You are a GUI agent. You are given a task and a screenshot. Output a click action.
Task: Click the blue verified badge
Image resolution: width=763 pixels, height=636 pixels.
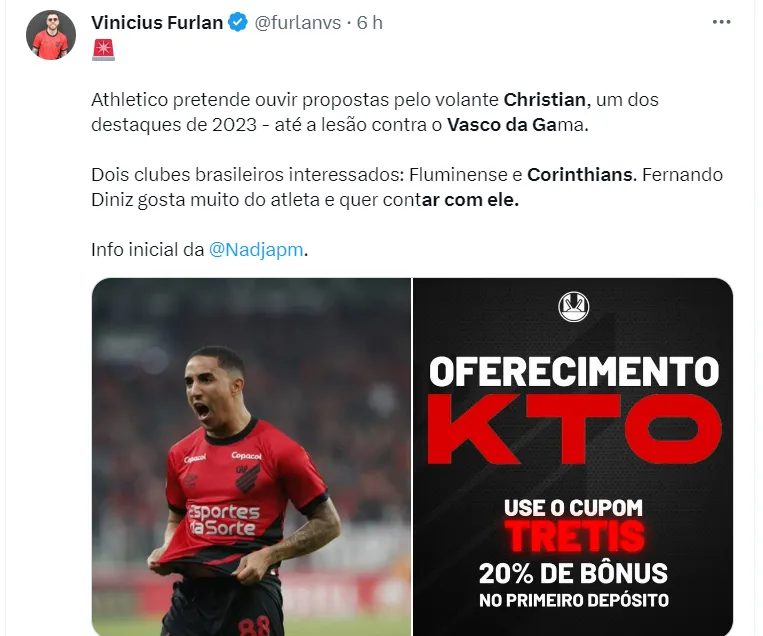pyautogui.click(x=238, y=23)
